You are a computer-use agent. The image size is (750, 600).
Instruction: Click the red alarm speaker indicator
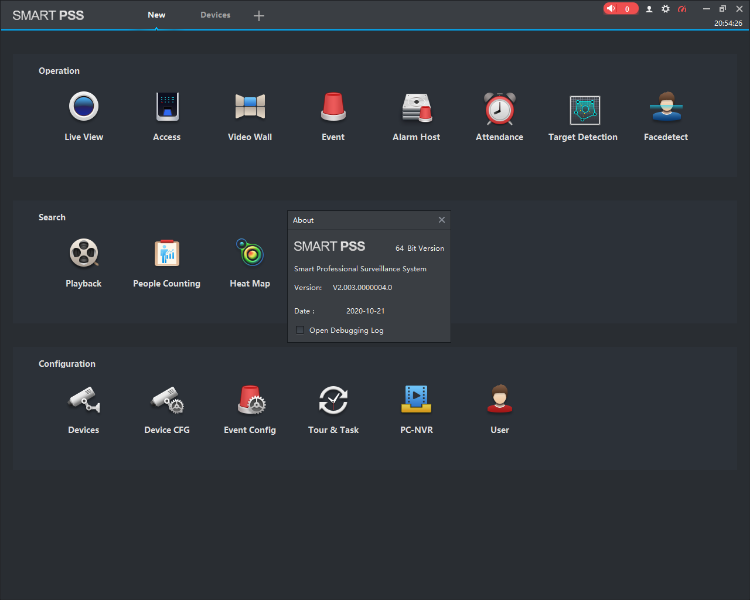[x=620, y=9]
